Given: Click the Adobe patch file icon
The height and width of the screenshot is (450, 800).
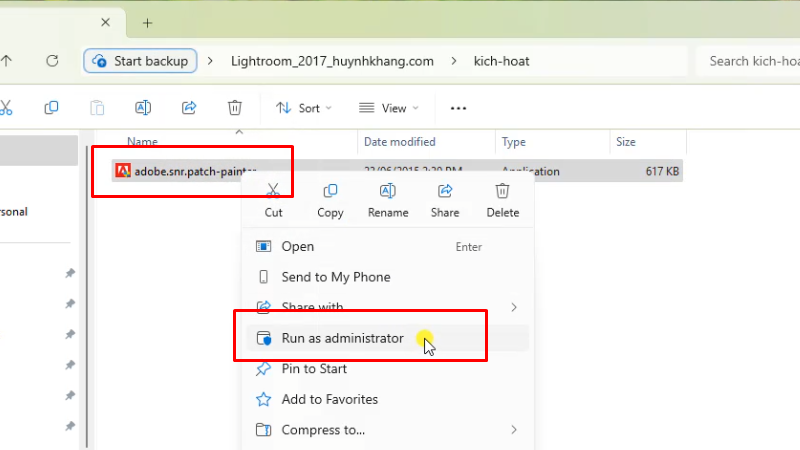Looking at the screenshot, I should (122, 171).
